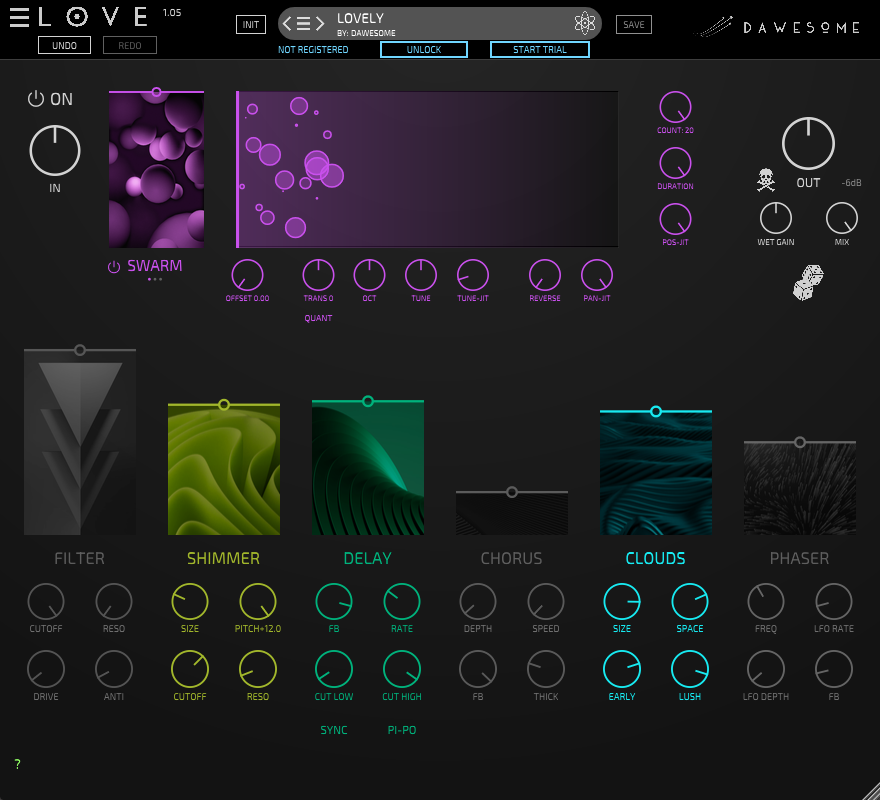This screenshot has width=880, height=800.
Task: Expand the three dots below SWARM
Action: pos(155,280)
